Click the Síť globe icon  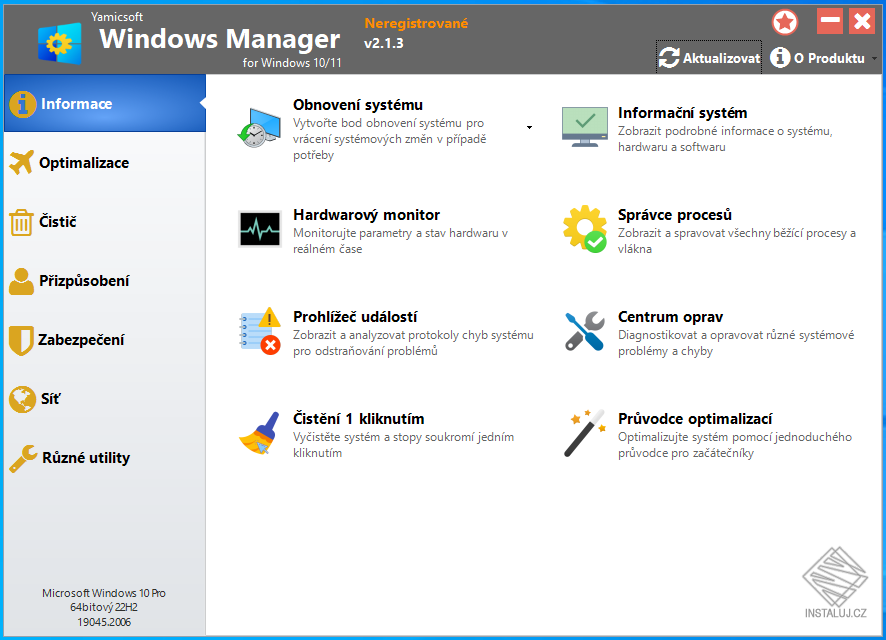tap(23, 399)
